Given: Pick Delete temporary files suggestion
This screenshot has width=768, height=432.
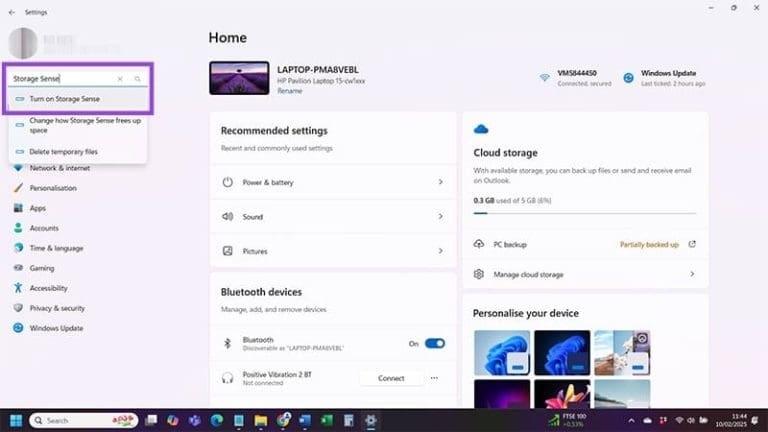Looking at the screenshot, I should 78,152.
